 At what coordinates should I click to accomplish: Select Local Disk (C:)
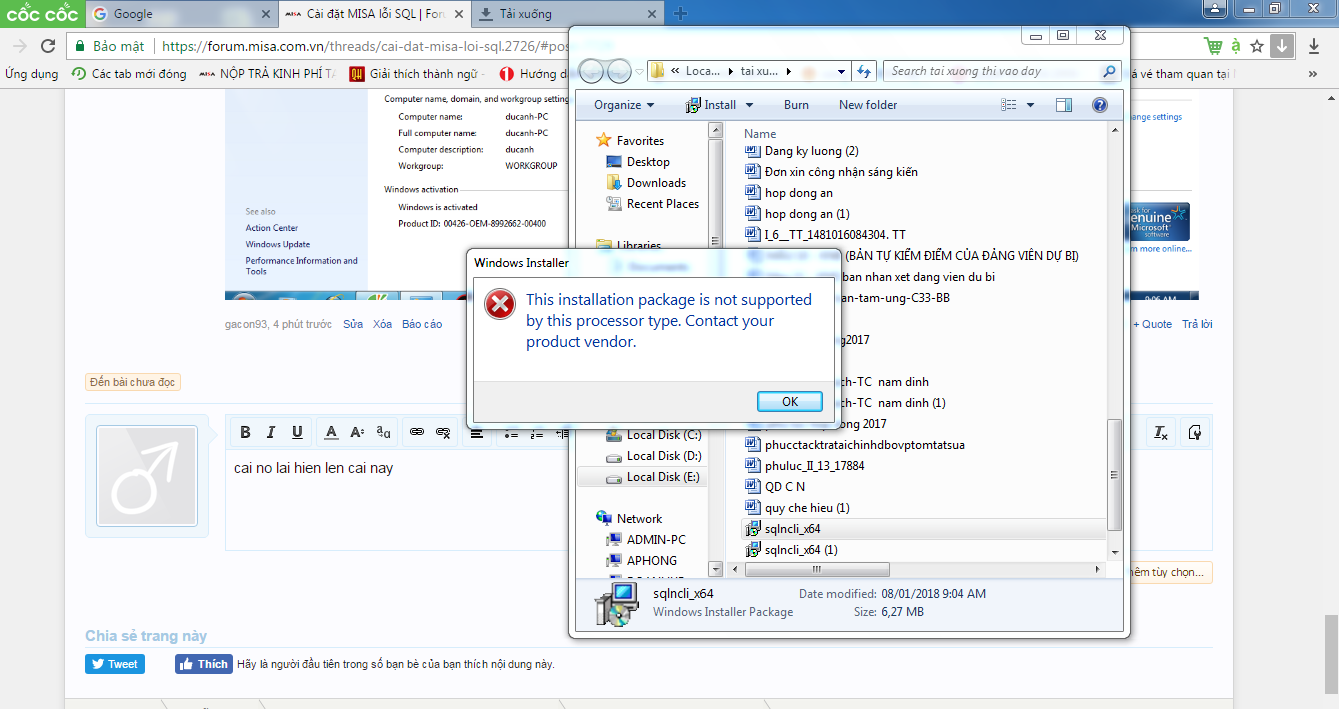[654, 435]
